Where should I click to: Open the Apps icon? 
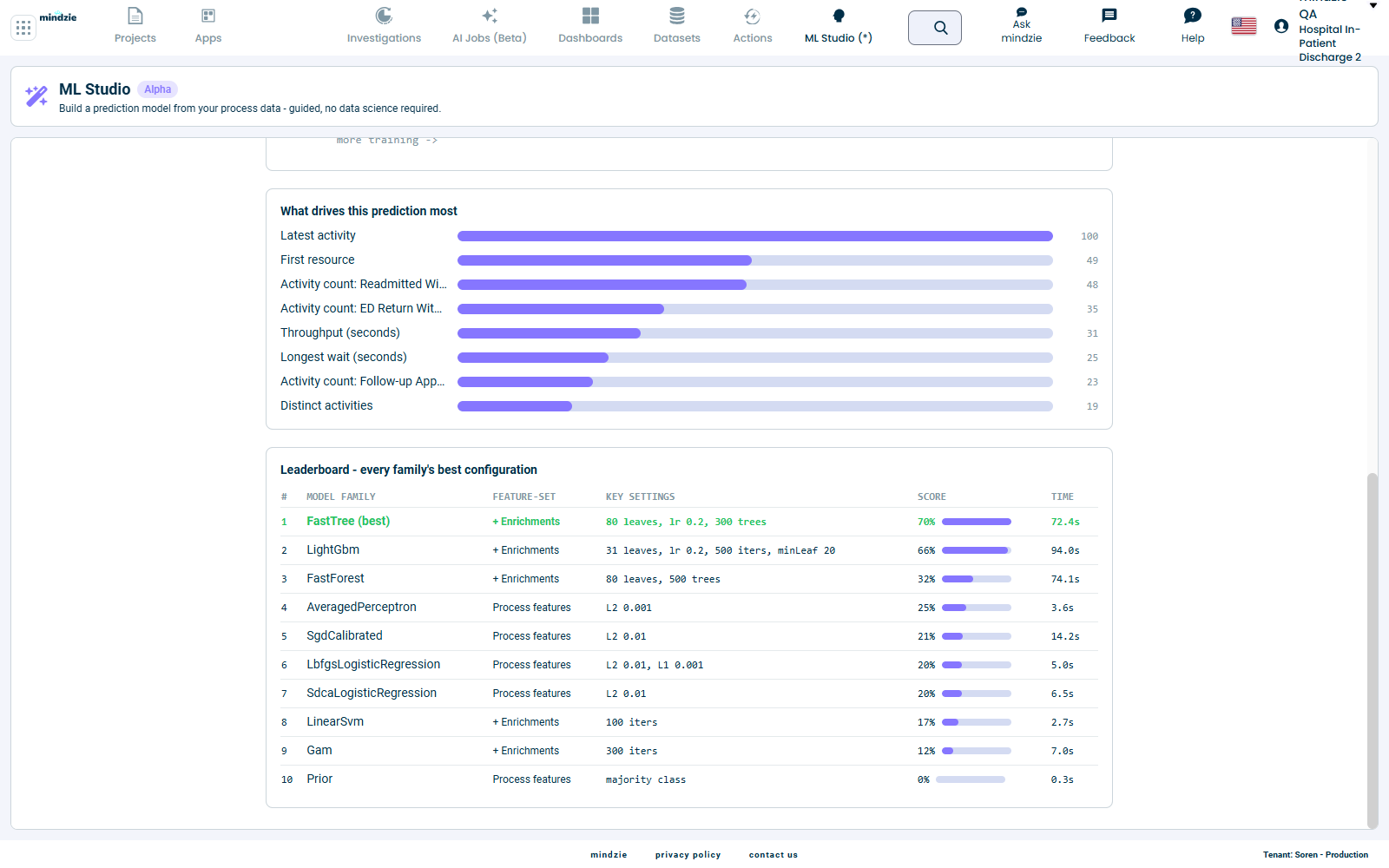[x=208, y=16]
